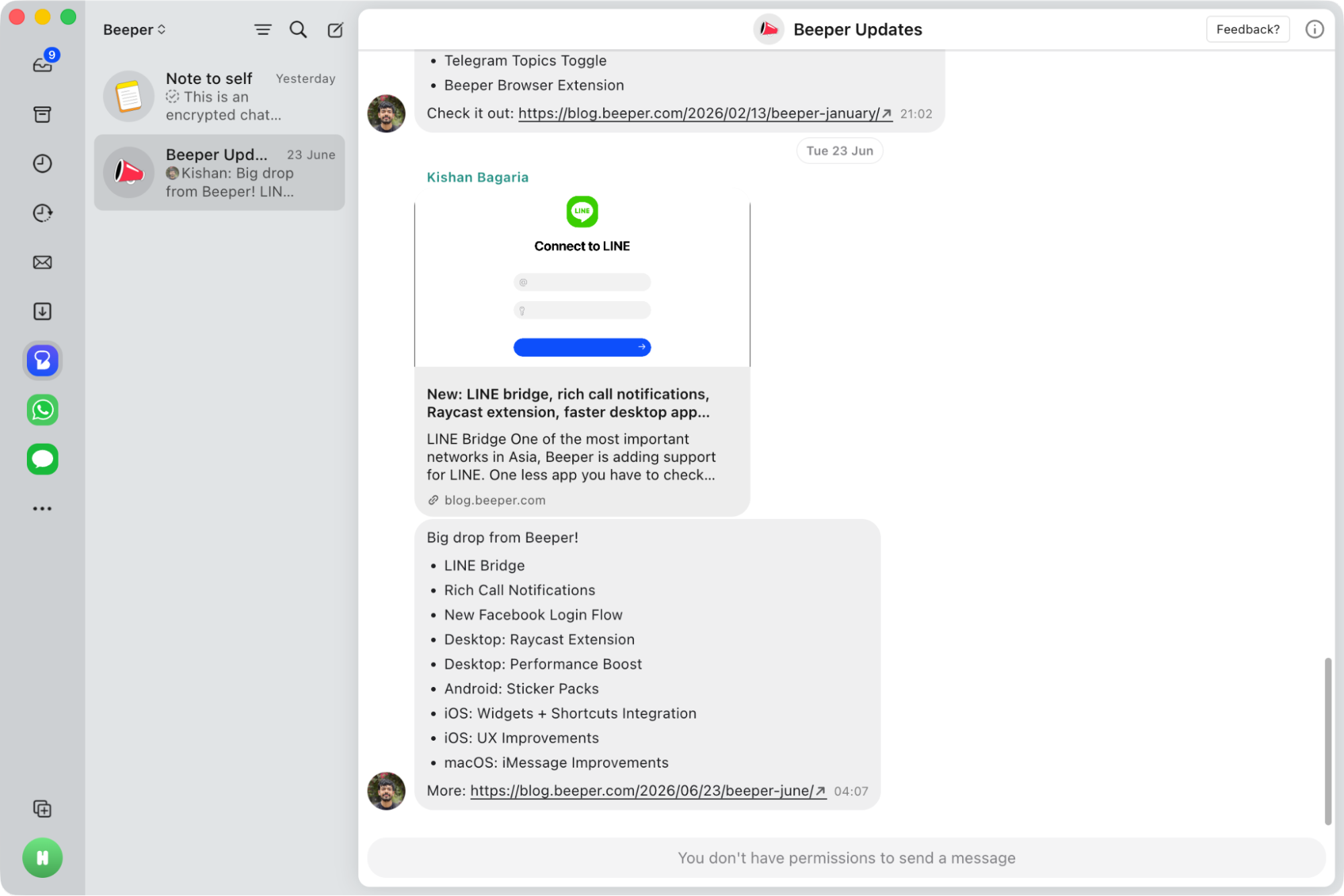Image resolution: width=1344 pixels, height=896 pixels.
Task: Click Kishan's avatar beside 21:02 message
Action: (387, 114)
